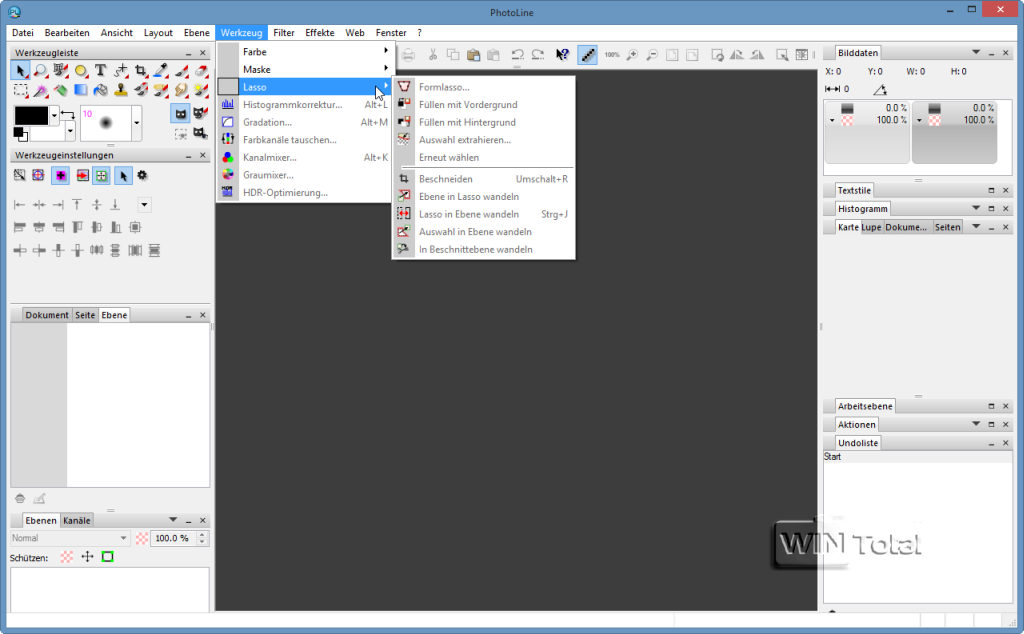Choose Histogrammkorrektur... menu entry
This screenshot has height=634, width=1024.
pyautogui.click(x=306, y=104)
